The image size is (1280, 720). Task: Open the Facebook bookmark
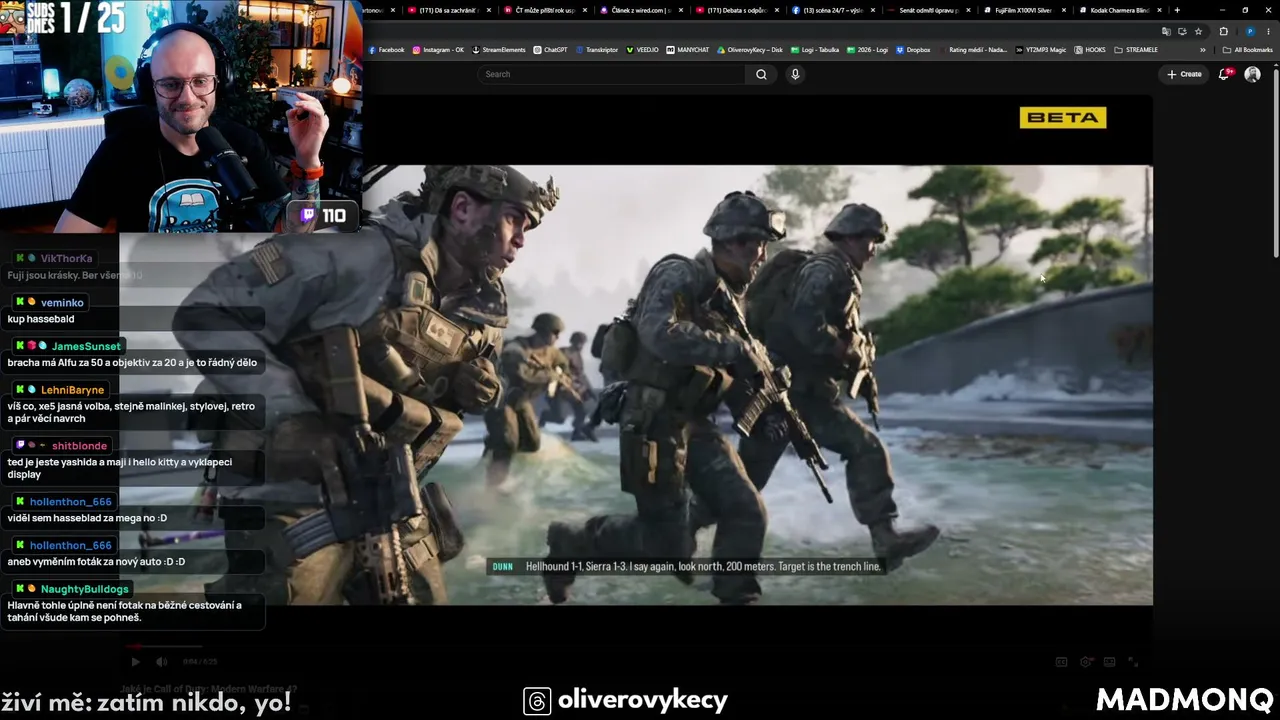(387, 50)
